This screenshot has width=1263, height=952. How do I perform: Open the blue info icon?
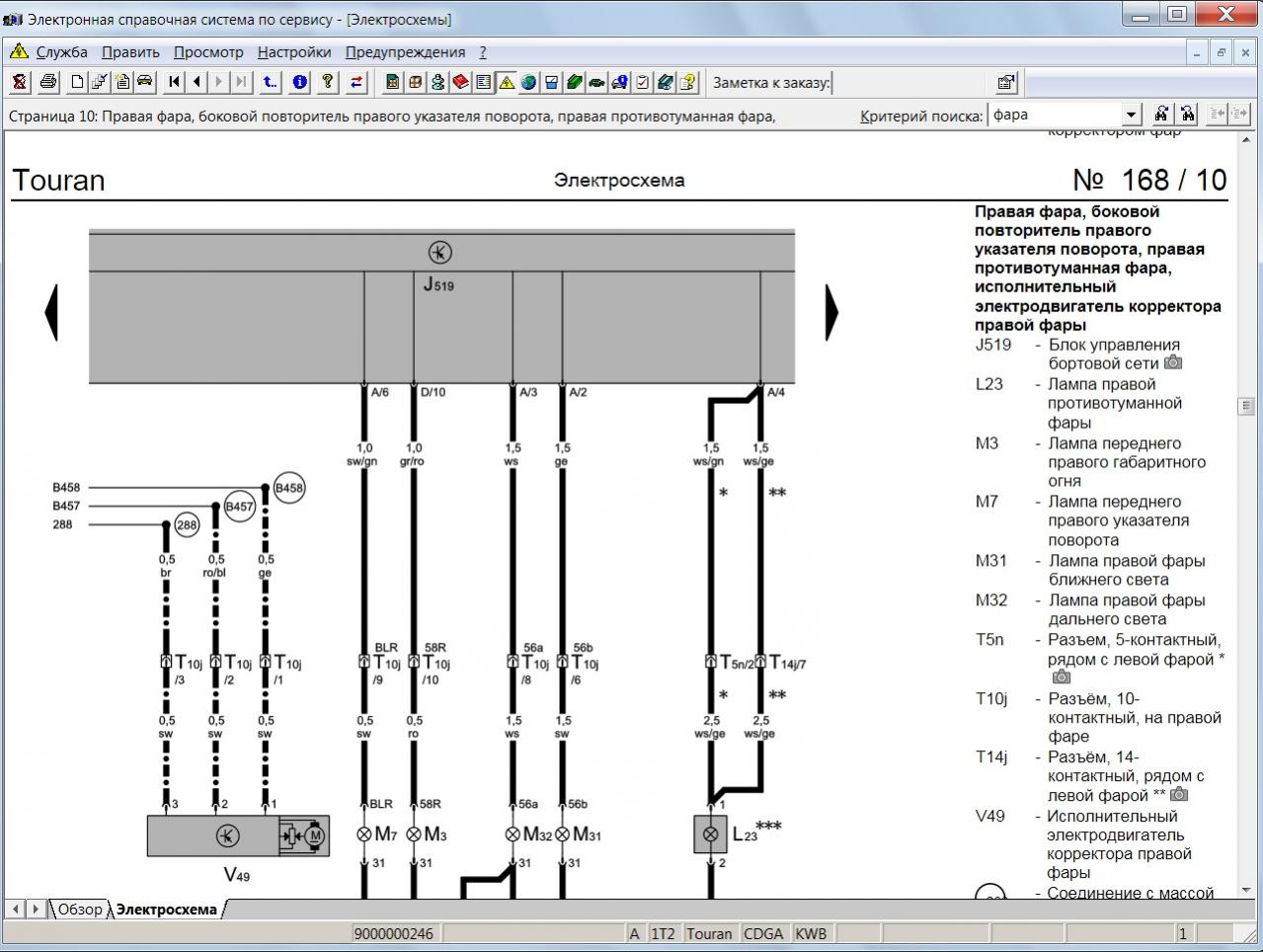pyautogui.click(x=300, y=83)
